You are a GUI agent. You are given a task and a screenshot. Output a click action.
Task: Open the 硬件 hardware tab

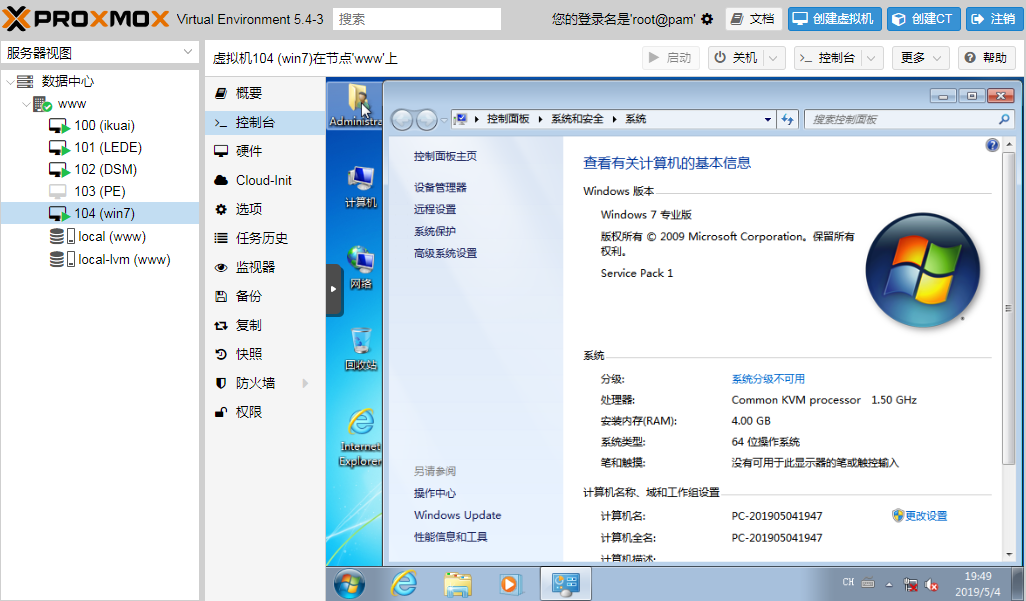(265, 151)
